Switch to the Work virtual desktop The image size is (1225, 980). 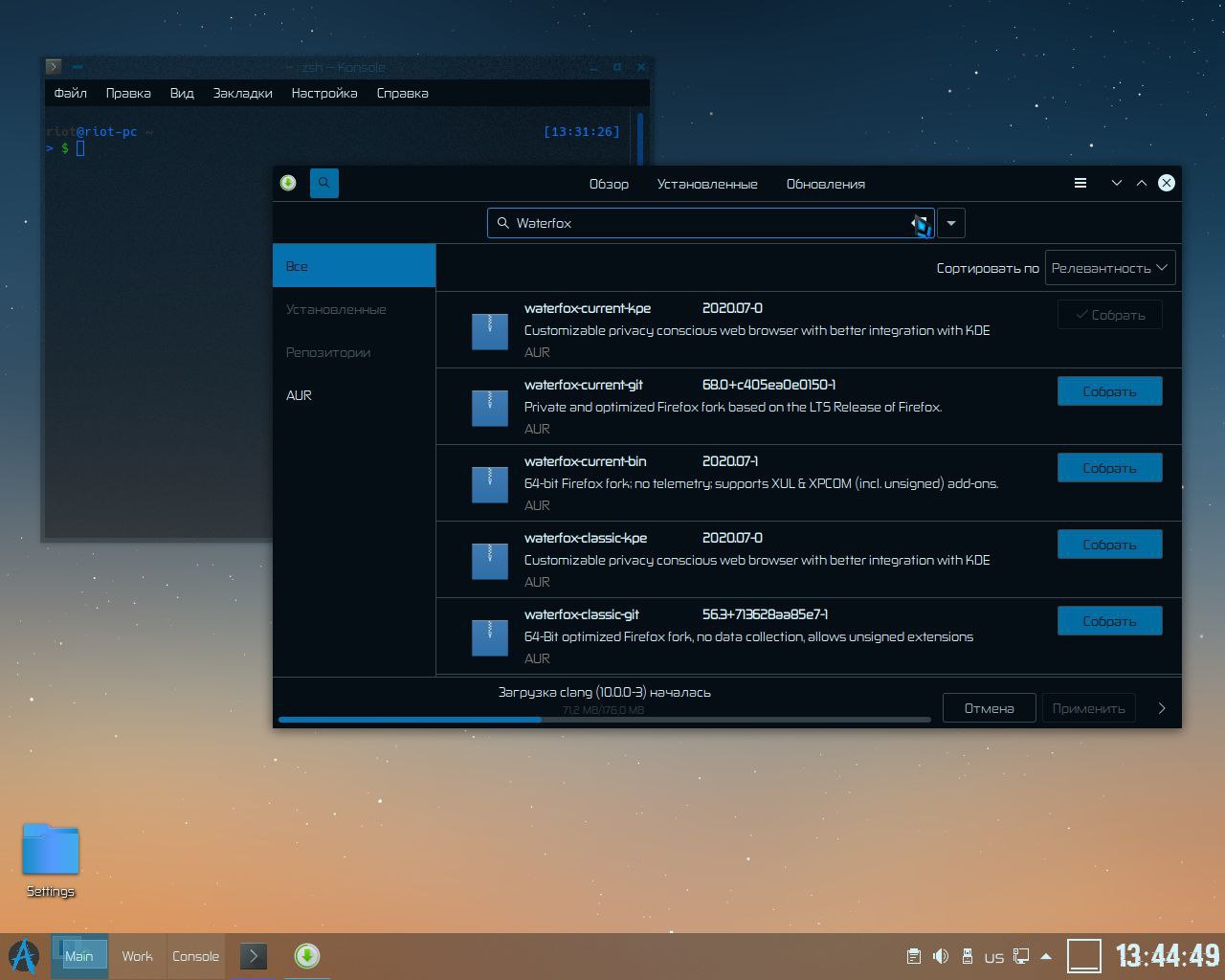137,956
